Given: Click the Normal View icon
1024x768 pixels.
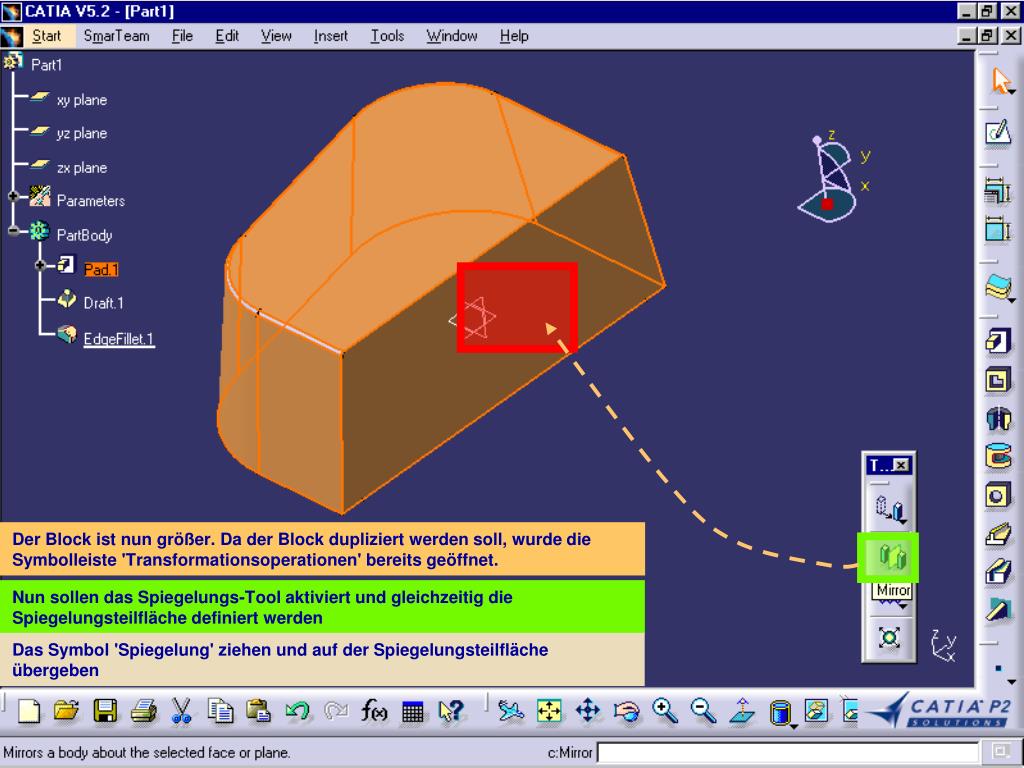Looking at the screenshot, I should (742, 711).
